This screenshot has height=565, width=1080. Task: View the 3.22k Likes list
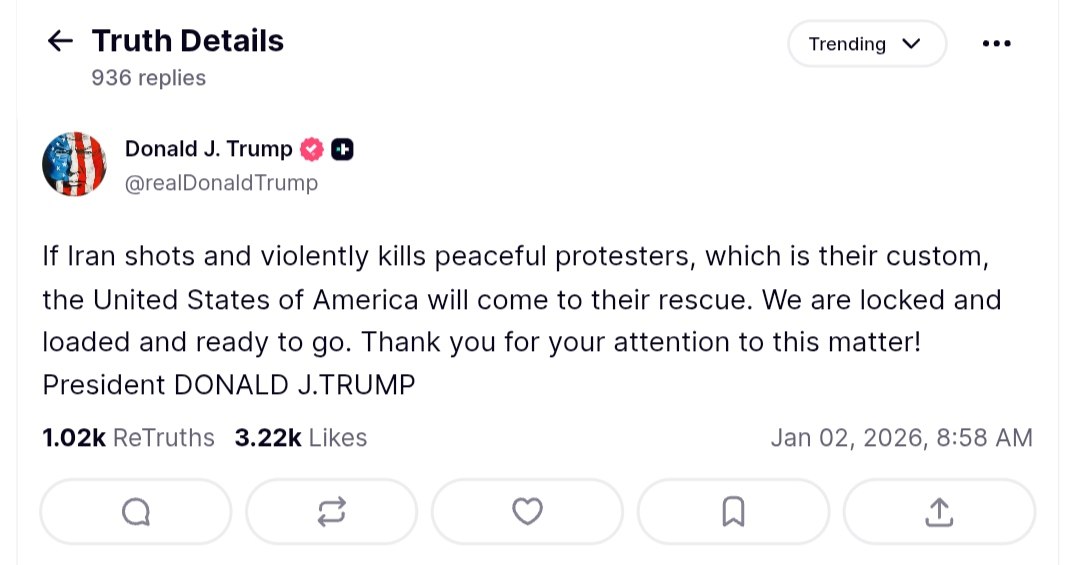(300, 438)
